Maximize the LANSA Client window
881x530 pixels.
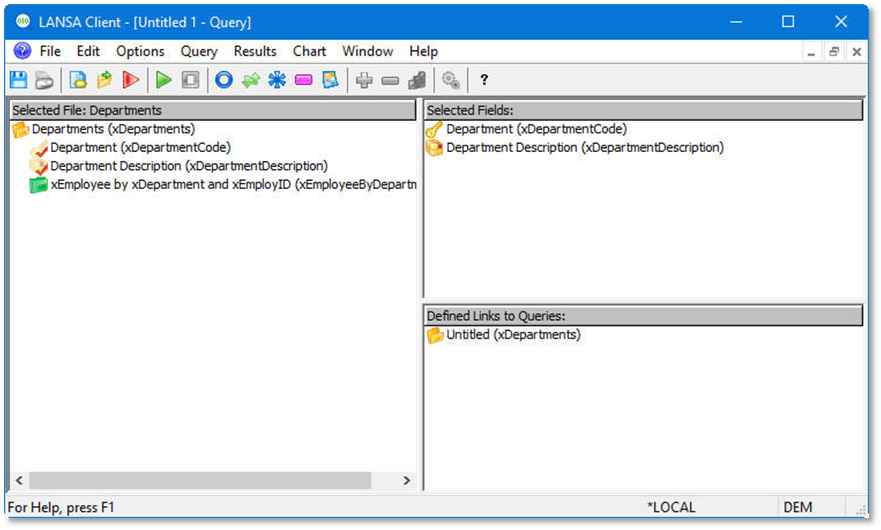pos(788,22)
